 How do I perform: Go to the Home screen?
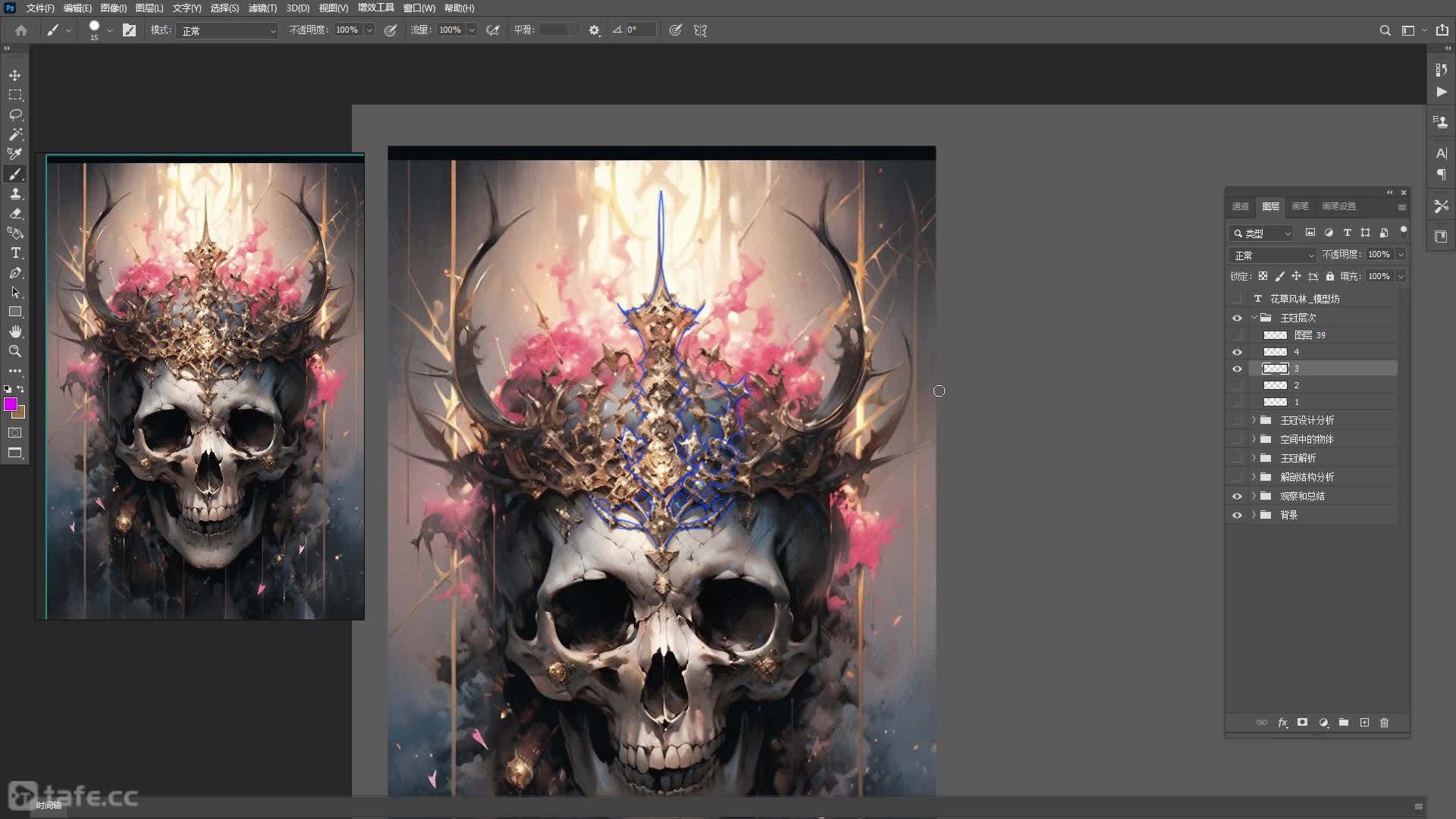click(21, 30)
